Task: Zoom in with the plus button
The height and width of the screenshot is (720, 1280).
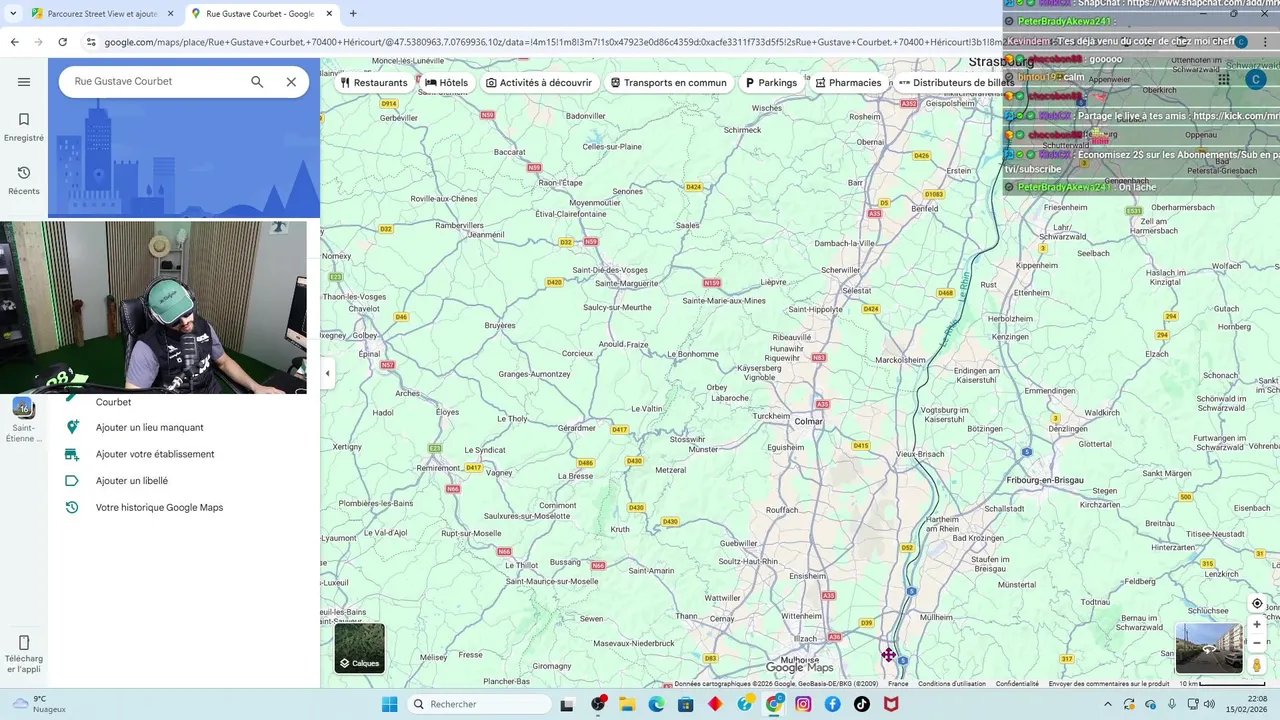Action: click(x=1257, y=625)
